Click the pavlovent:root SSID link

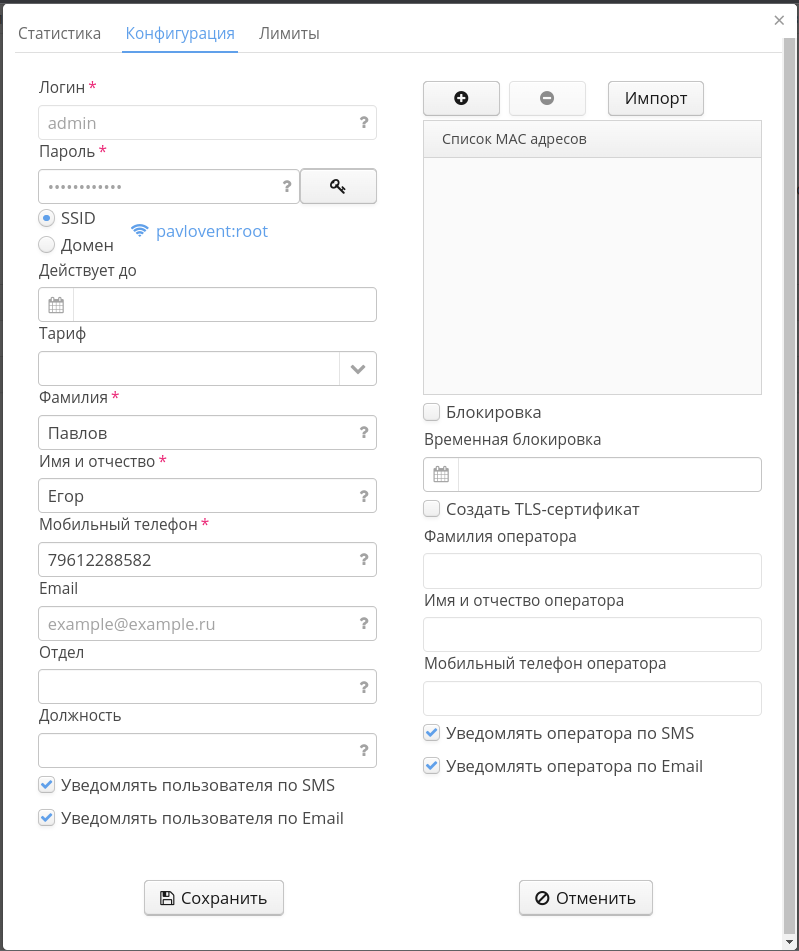(211, 231)
